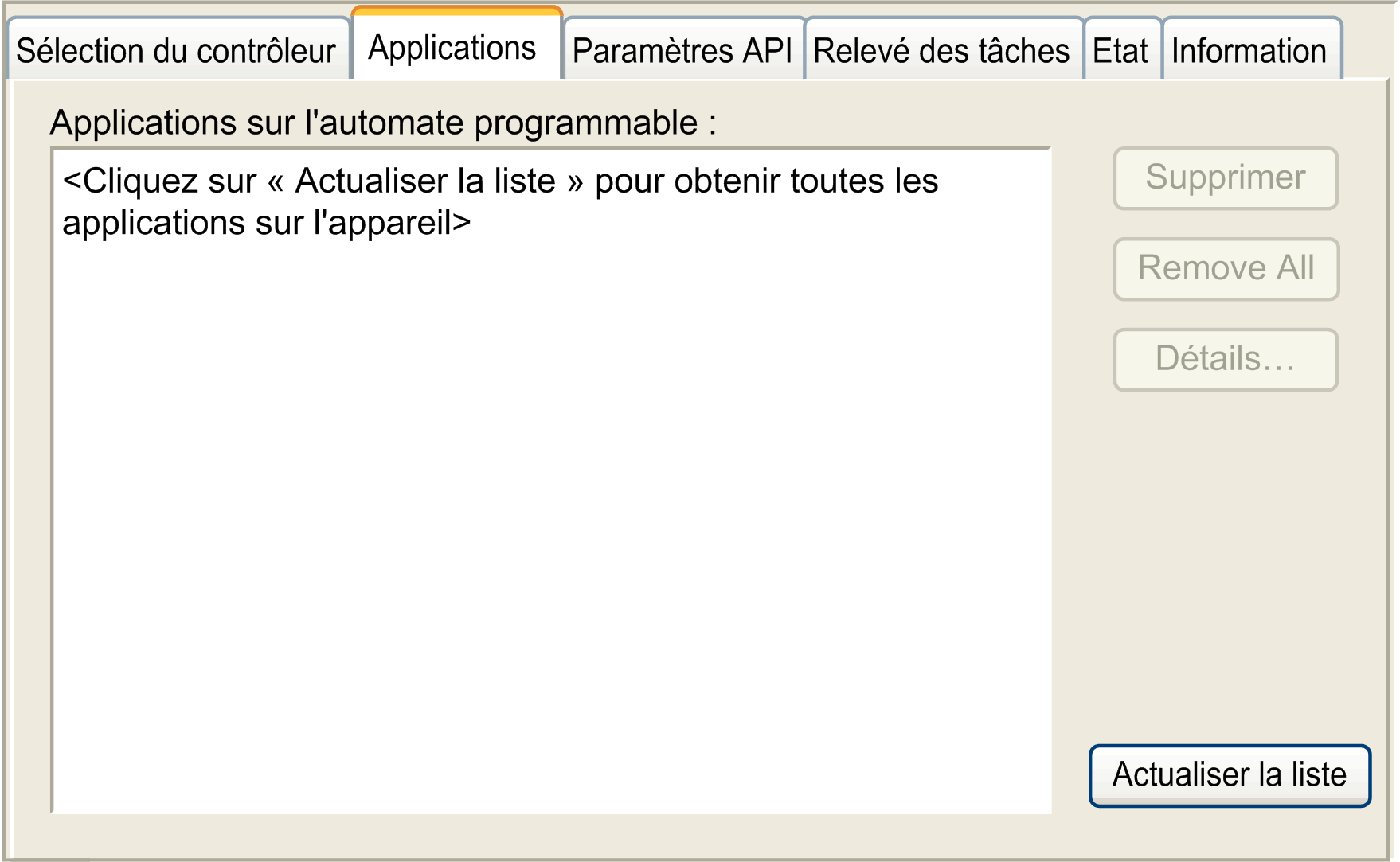Check controller status in the Etat tab

pos(1122,50)
